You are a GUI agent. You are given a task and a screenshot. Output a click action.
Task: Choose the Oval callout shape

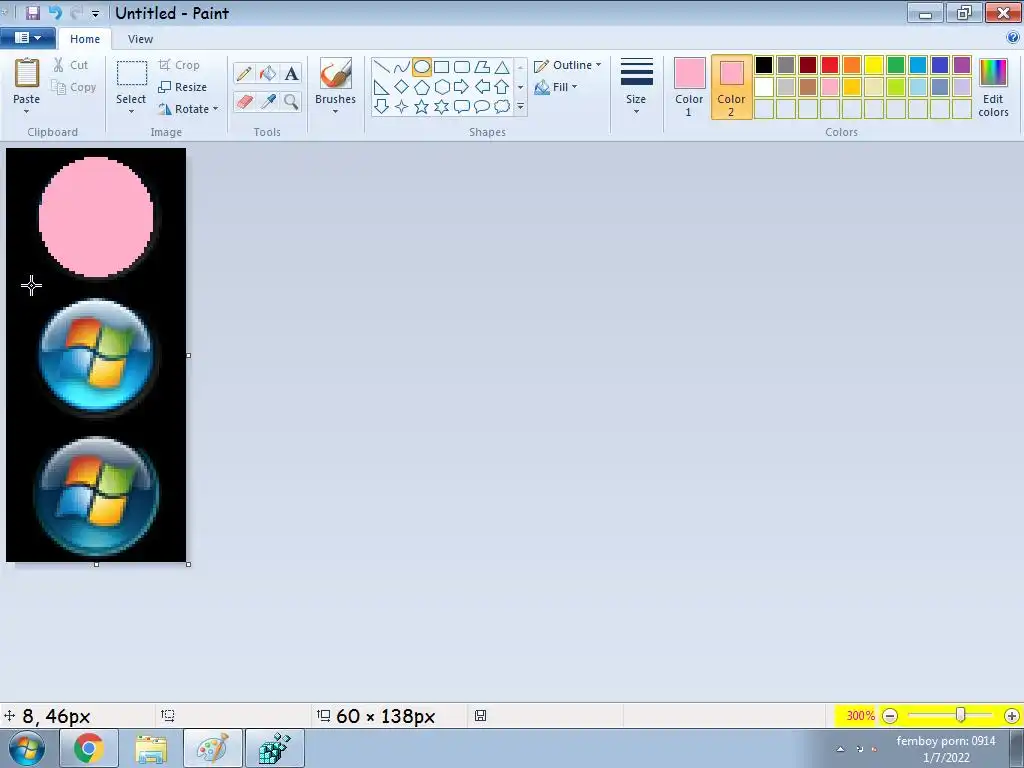coord(482,106)
